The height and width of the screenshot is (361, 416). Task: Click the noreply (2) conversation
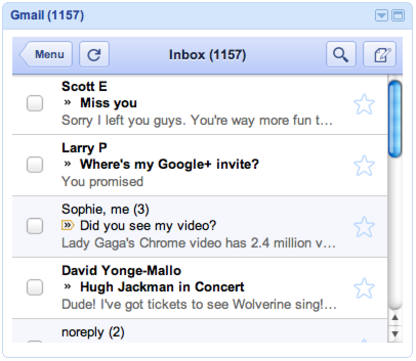(93, 332)
